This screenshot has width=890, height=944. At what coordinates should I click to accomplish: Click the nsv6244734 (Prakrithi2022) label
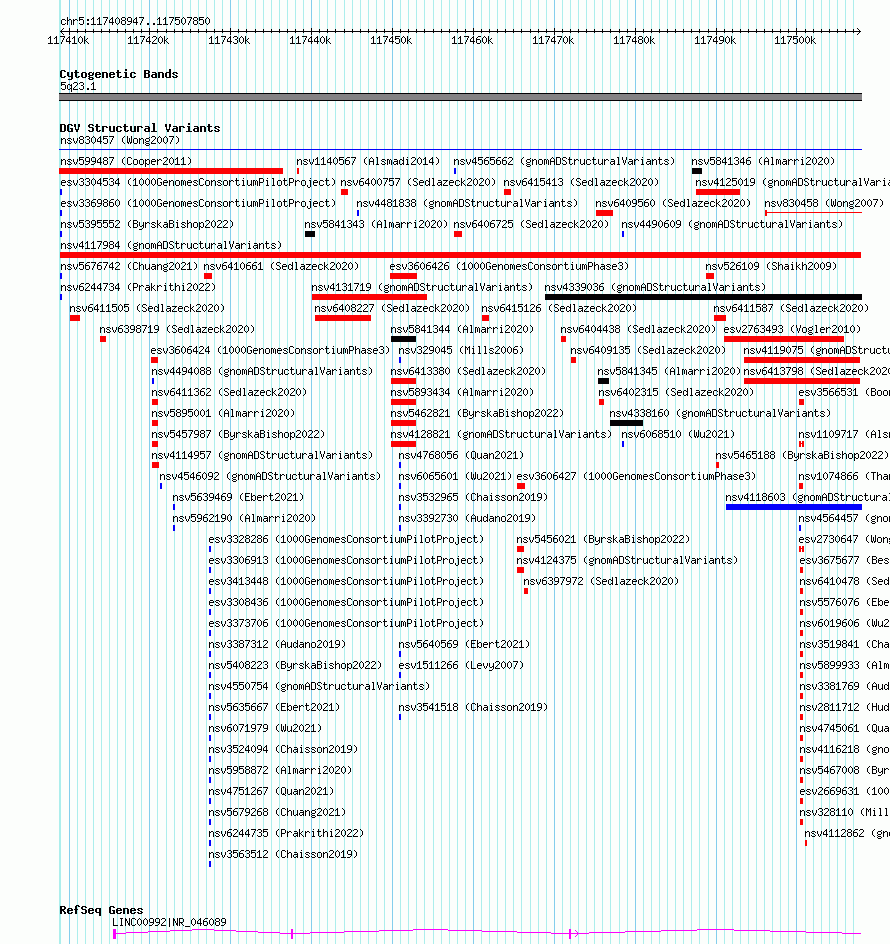point(138,287)
